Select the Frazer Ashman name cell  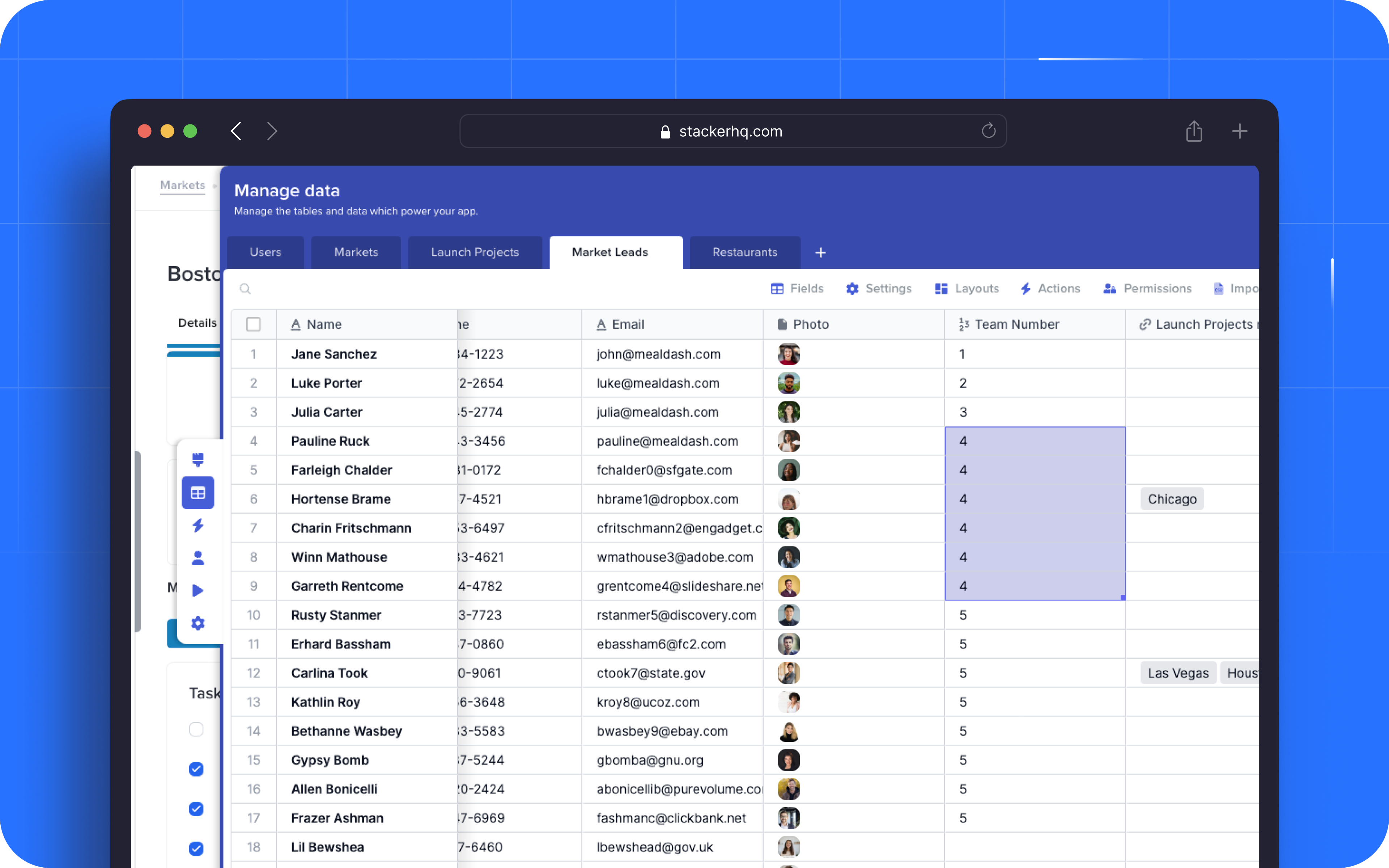(x=367, y=818)
